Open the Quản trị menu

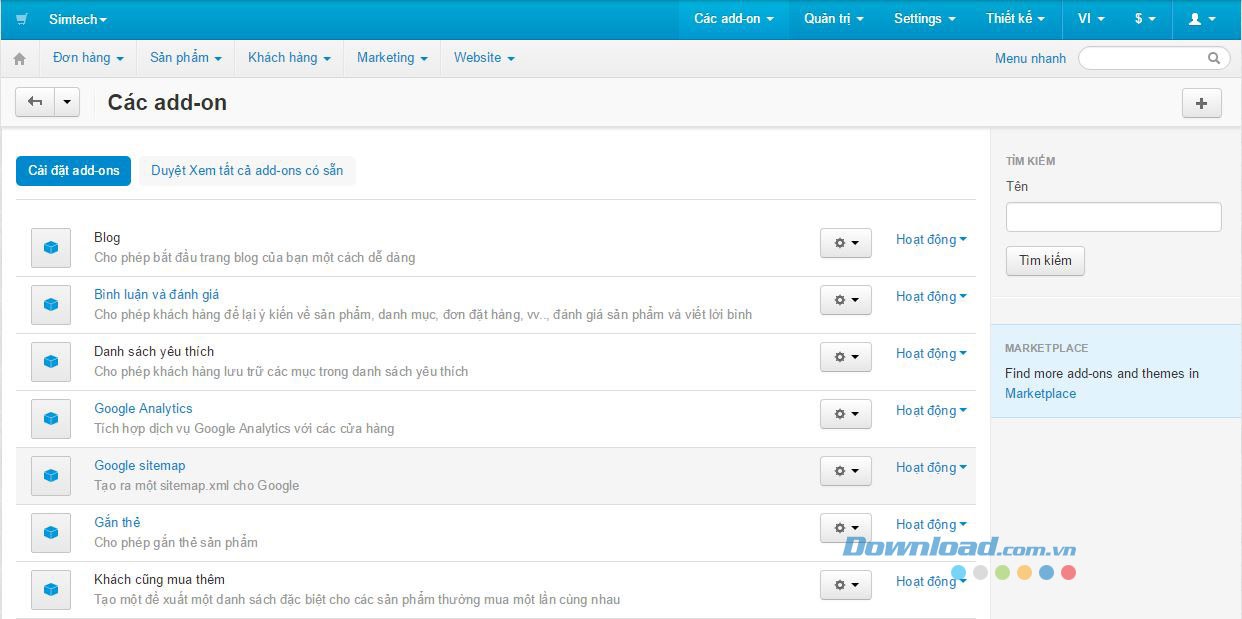click(x=832, y=19)
